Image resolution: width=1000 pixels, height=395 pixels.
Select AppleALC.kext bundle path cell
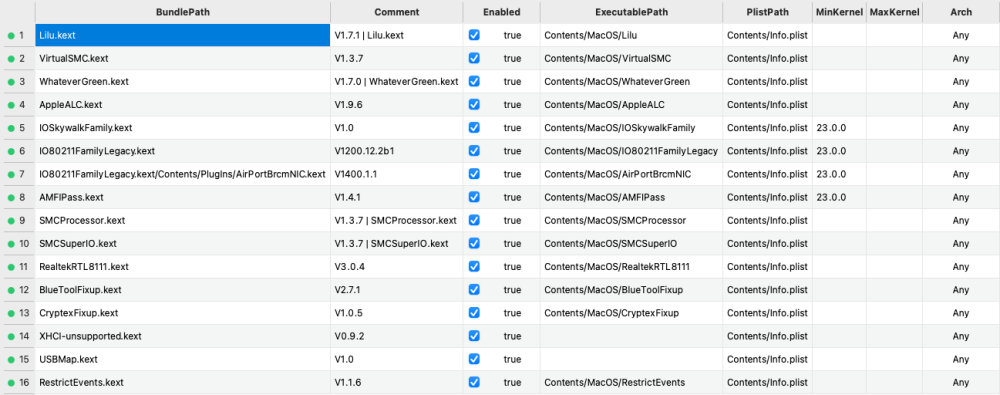(x=182, y=105)
